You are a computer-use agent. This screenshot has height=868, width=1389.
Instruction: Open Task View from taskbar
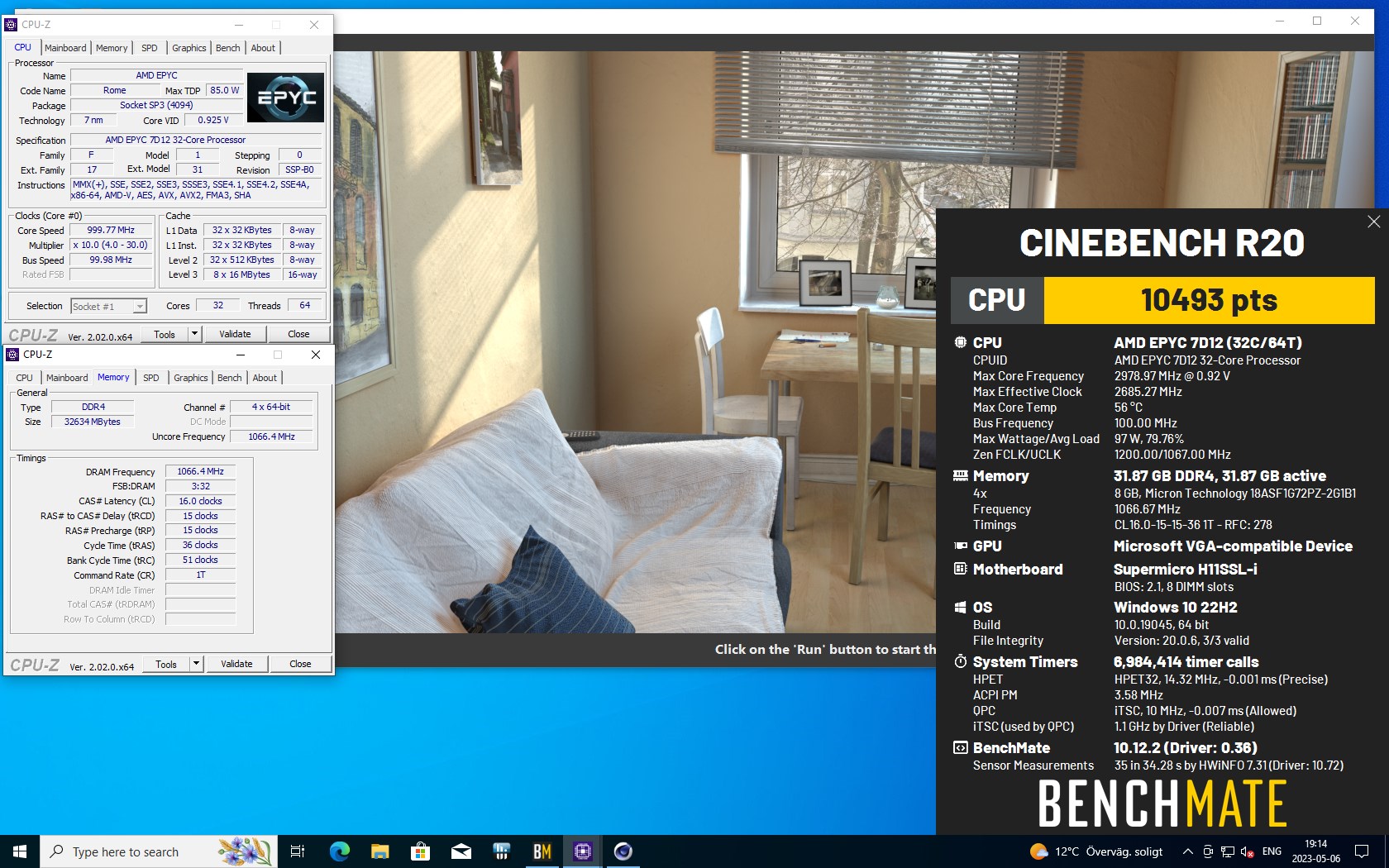click(x=298, y=851)
